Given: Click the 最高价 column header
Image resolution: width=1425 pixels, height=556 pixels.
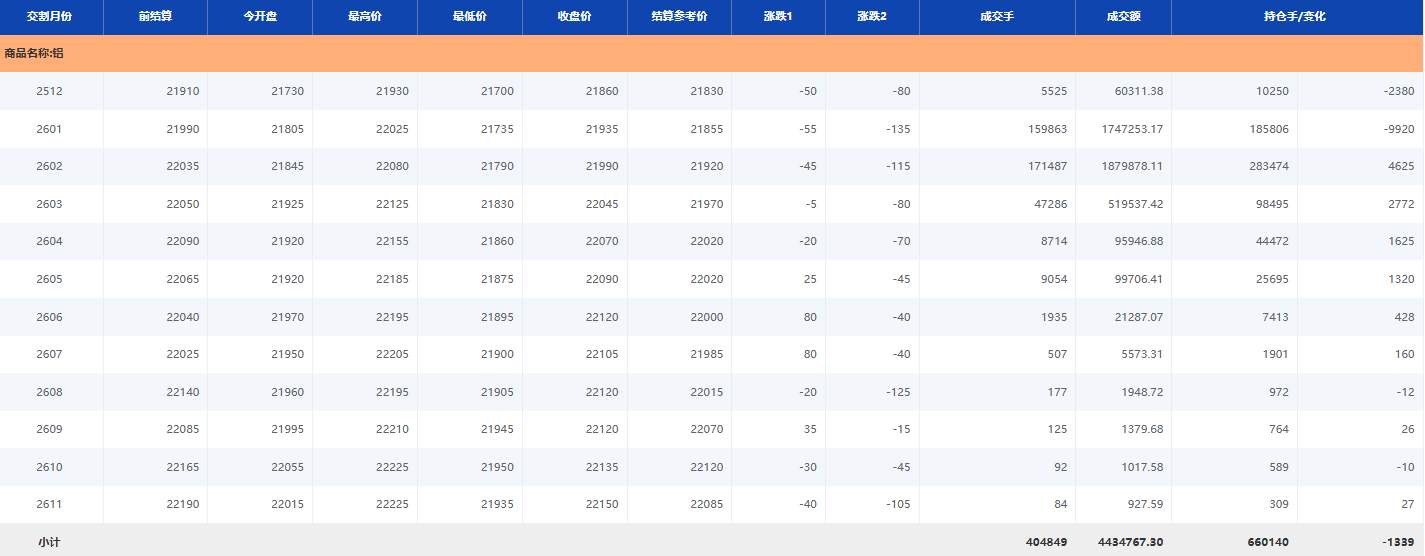Looking at the screenshot, I should [x=364, y=17].
